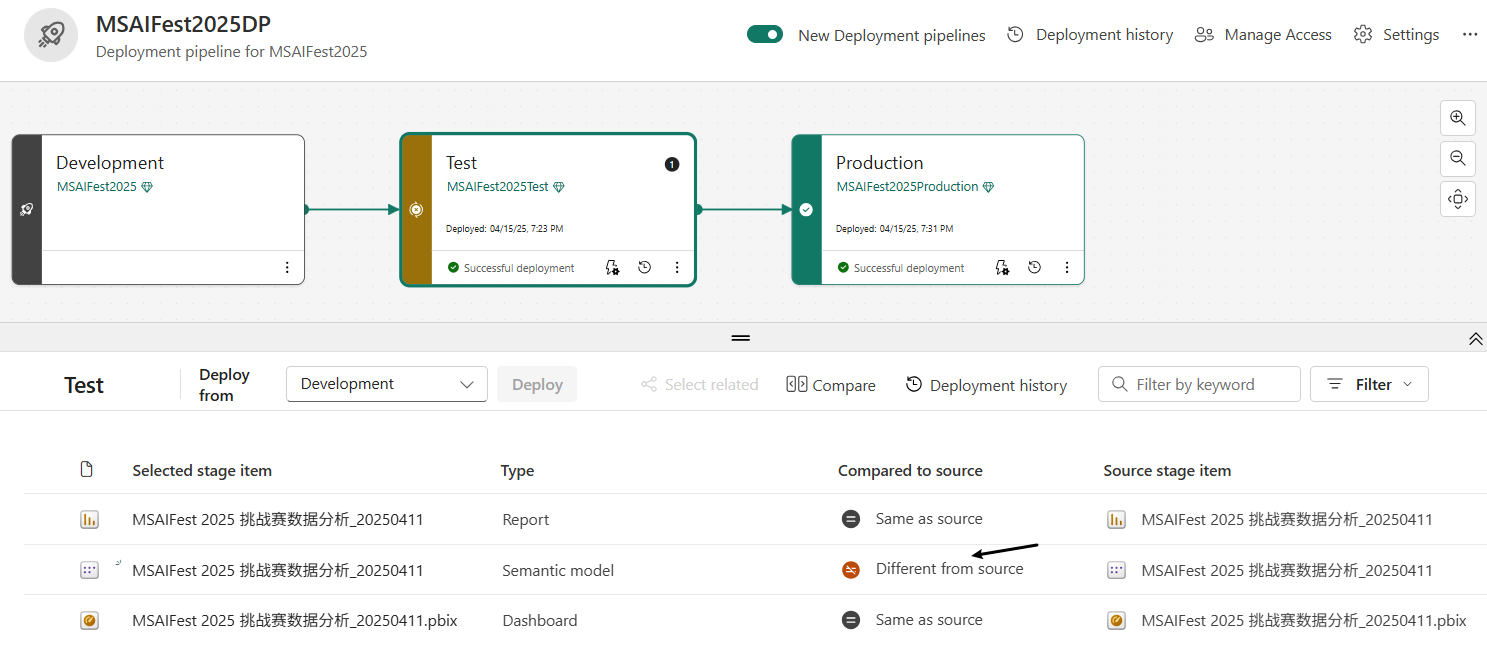Zoom out on the pipeline canvas
The height and width of the screenshot is (650, 1487).
point(1458,158)
